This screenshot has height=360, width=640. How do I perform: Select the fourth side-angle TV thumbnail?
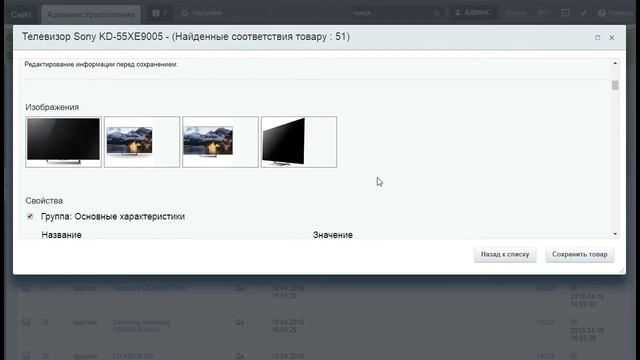point(299,142)
